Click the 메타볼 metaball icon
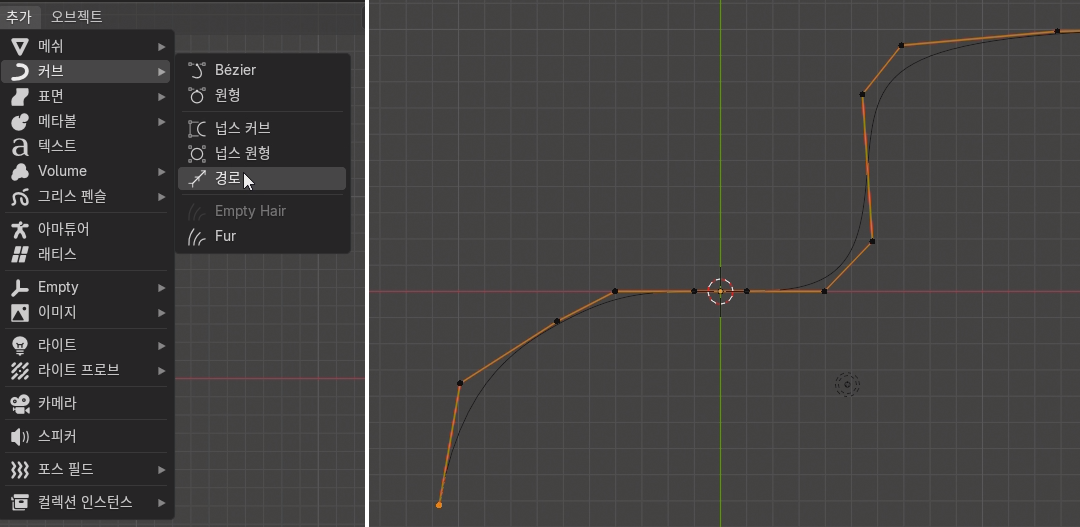 20,122
